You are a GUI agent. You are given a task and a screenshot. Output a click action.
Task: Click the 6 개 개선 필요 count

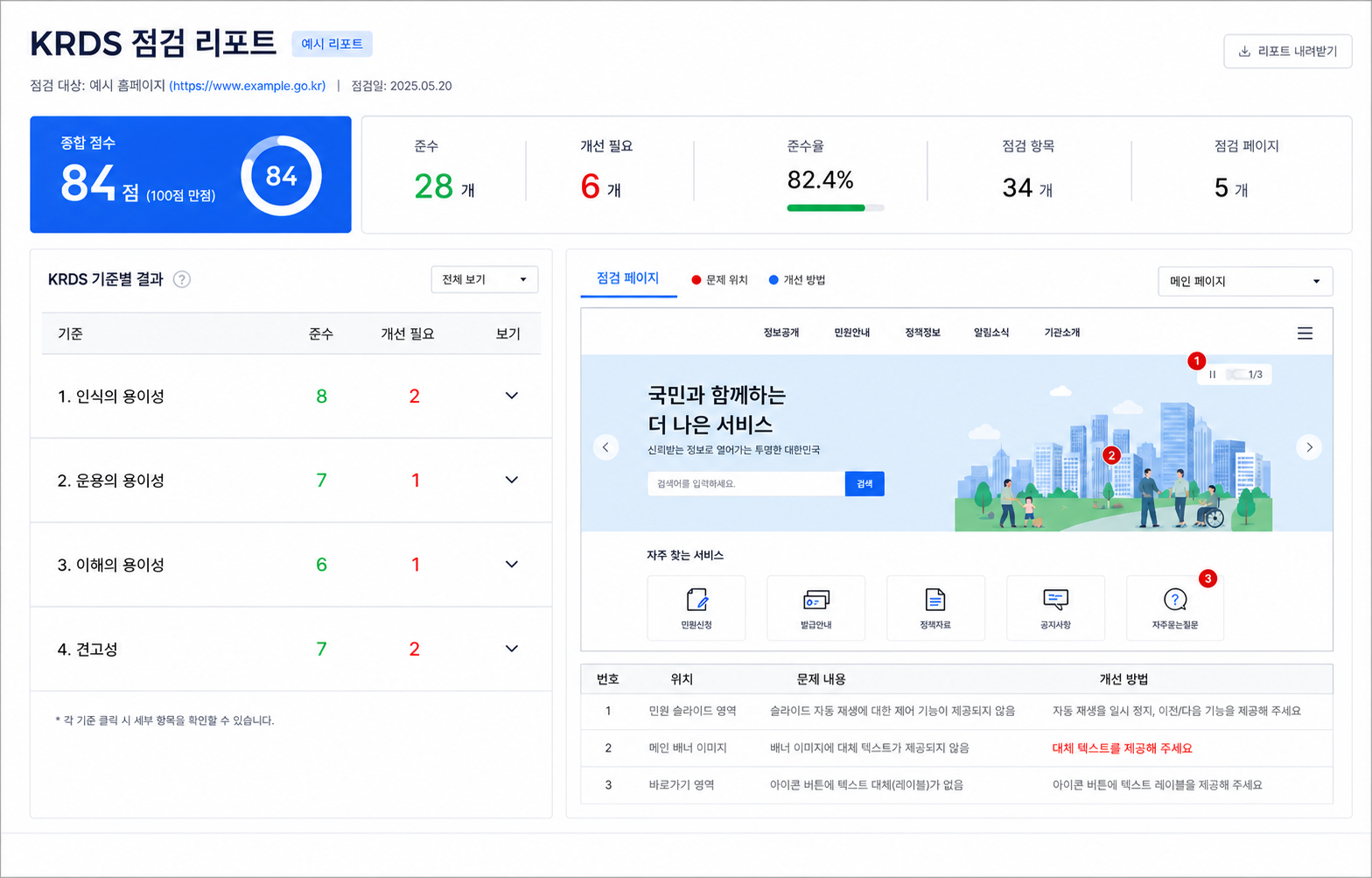click(601, 186)
